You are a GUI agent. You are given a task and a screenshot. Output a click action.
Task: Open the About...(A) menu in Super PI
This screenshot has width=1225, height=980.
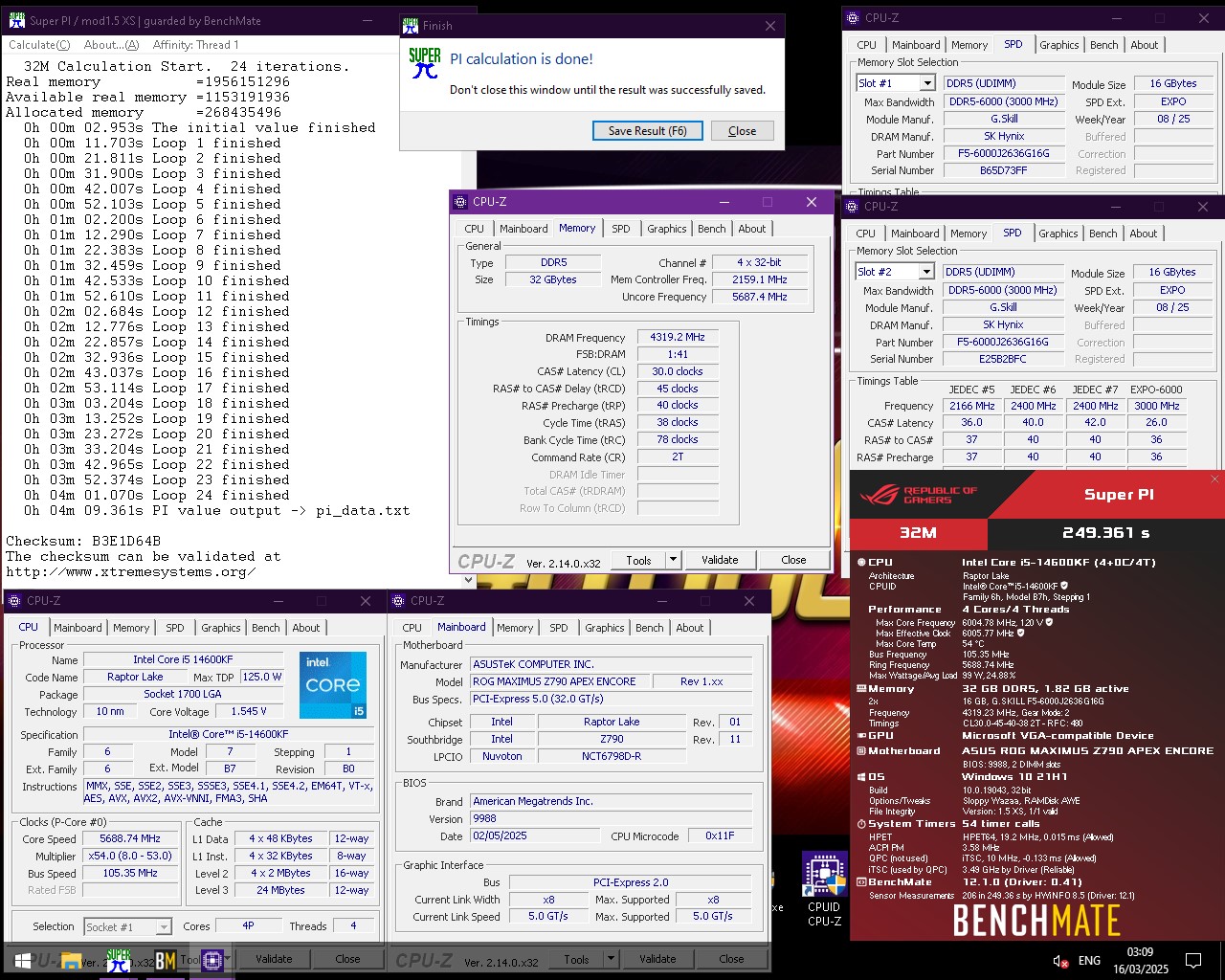coord(111,45)
